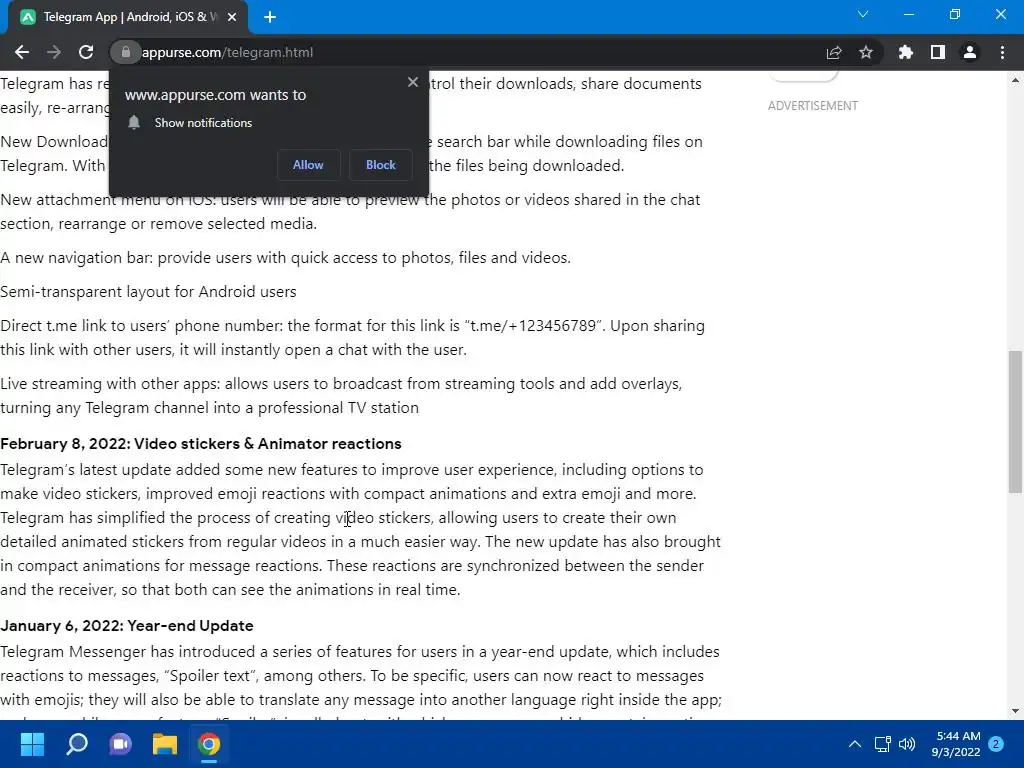Open the Chrome profile avatar
The image size is (1024, 768).
(x=970, y=52)
